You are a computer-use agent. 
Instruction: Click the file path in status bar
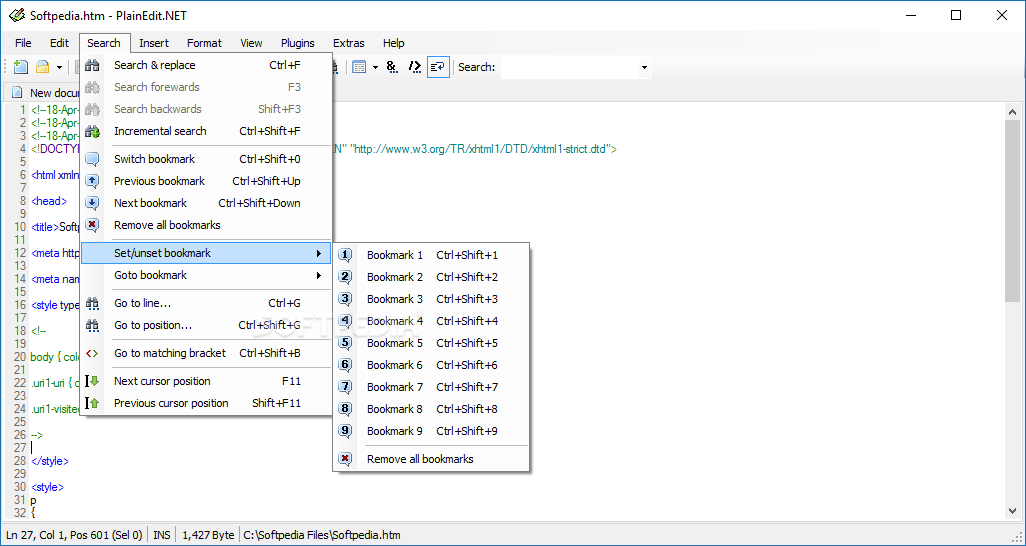tap(322, 535)
